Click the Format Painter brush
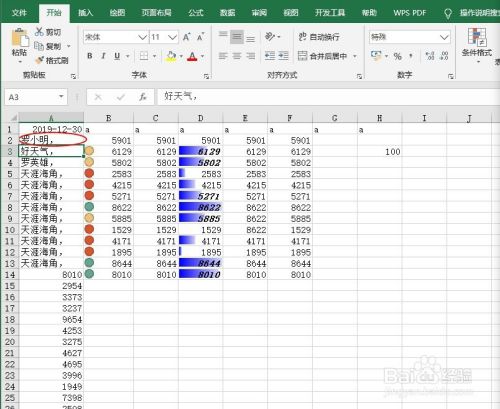 pos(39,60)
